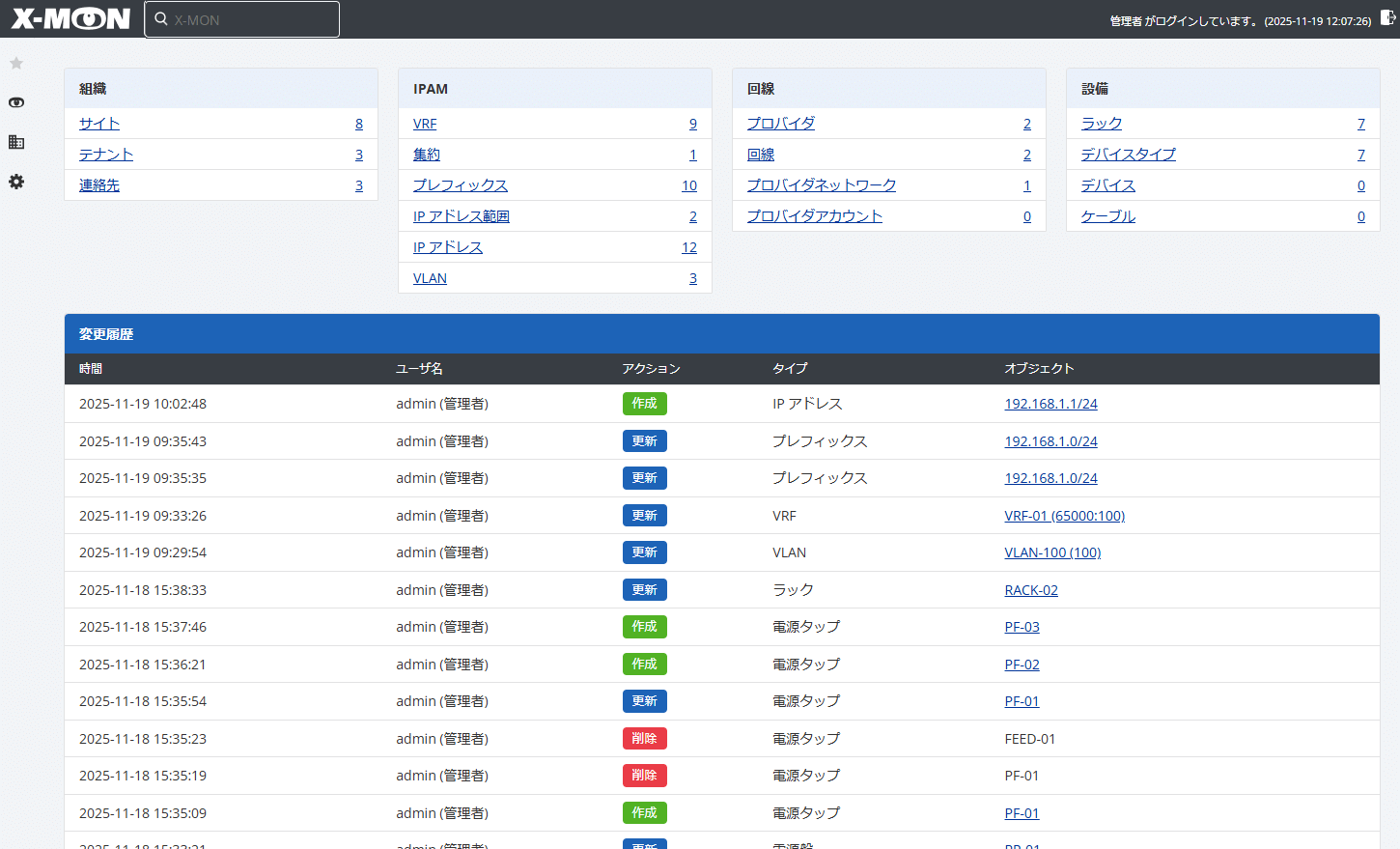Click the count 7 next to ラック

click(1360, 123)
